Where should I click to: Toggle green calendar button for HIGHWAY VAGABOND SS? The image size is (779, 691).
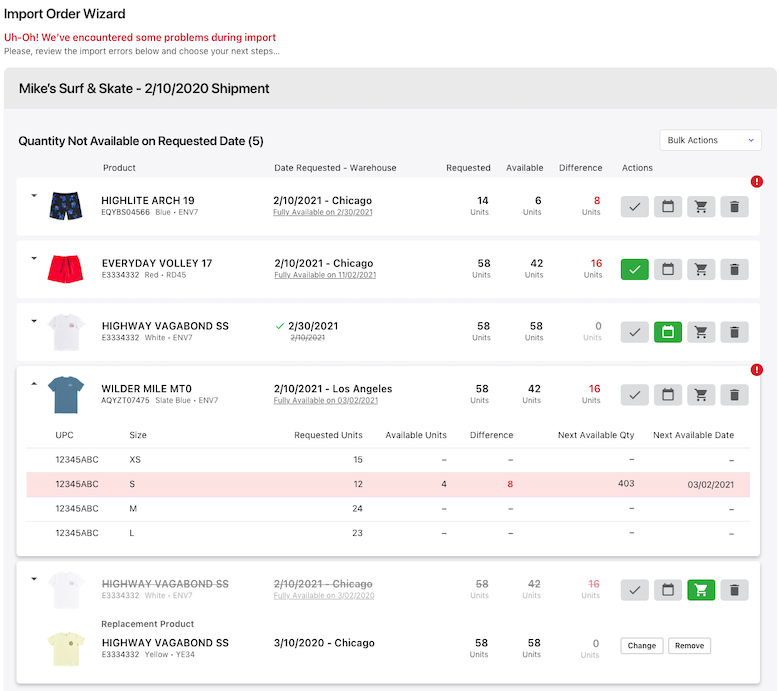[668, 332]
